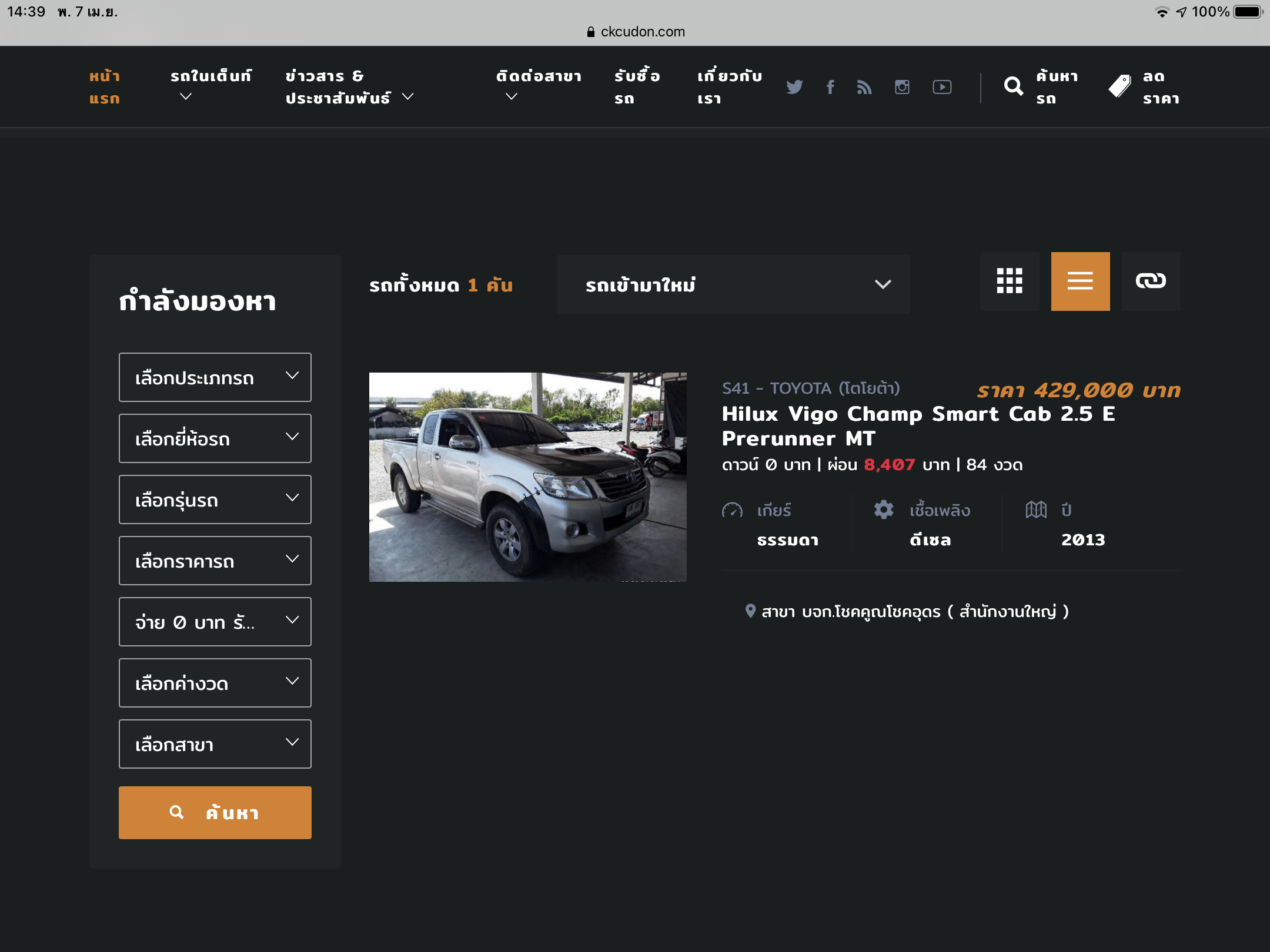Click the ราคา 429,000 บาท price text
Image resolution: width=1270 pixels, height=952 pixels.
(1079, 390)
